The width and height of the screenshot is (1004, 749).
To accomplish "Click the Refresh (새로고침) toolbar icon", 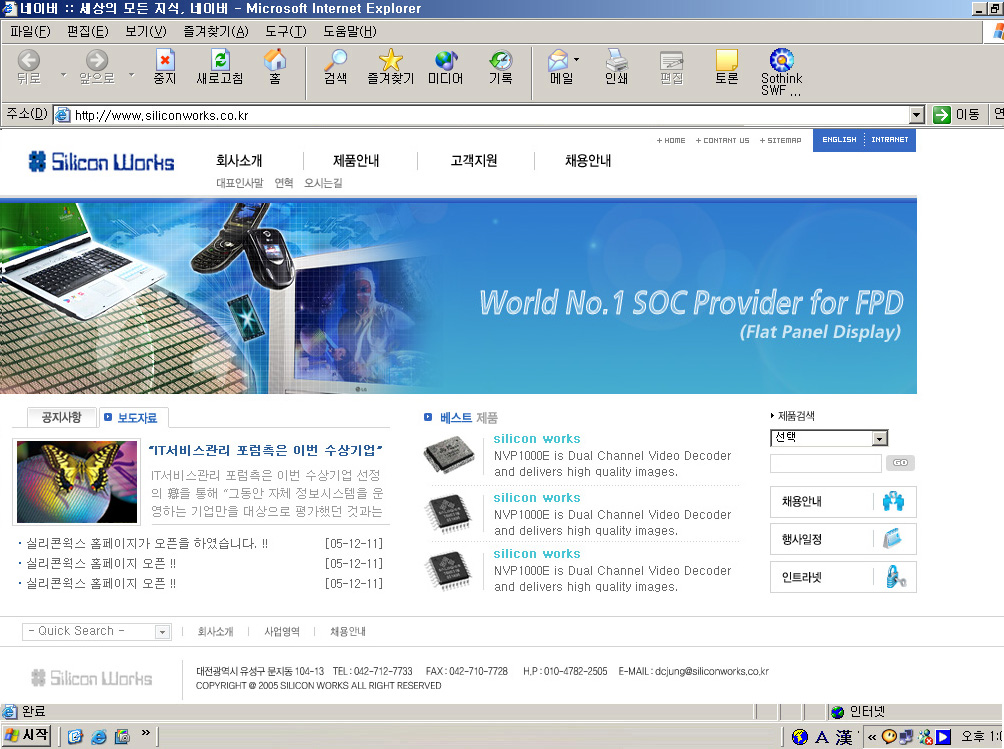I will point(219,66).
